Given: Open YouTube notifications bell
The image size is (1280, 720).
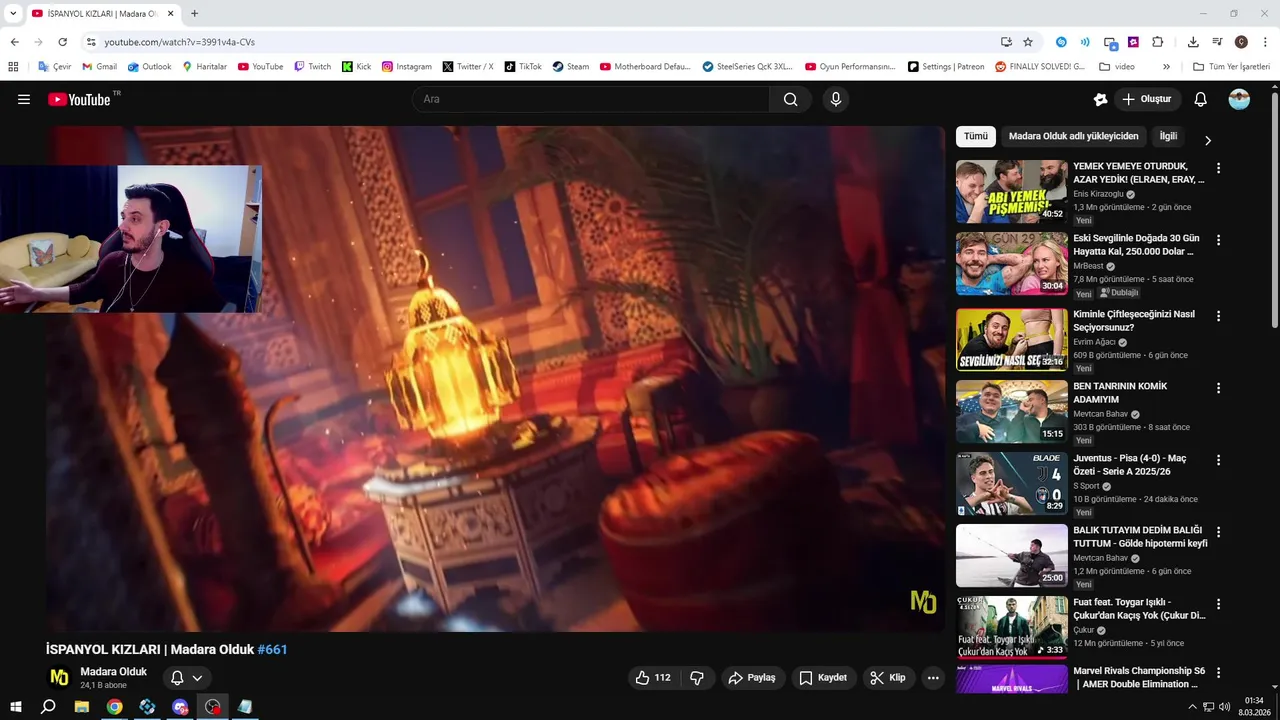Looking at the screenshot, I should (1201, 99).
